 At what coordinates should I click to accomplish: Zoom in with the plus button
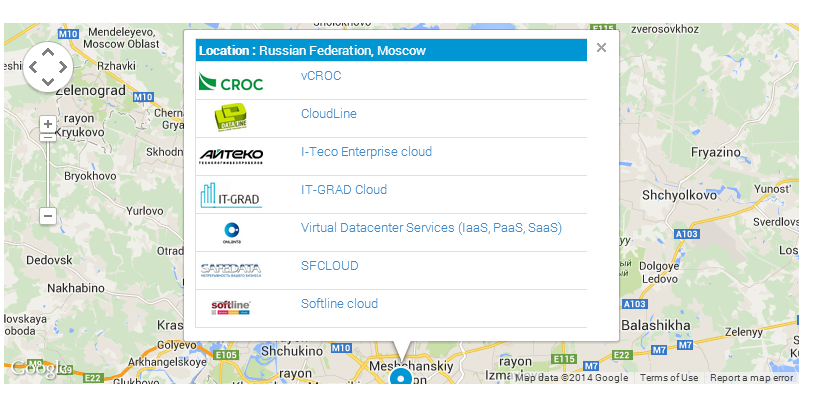point(48,124)
